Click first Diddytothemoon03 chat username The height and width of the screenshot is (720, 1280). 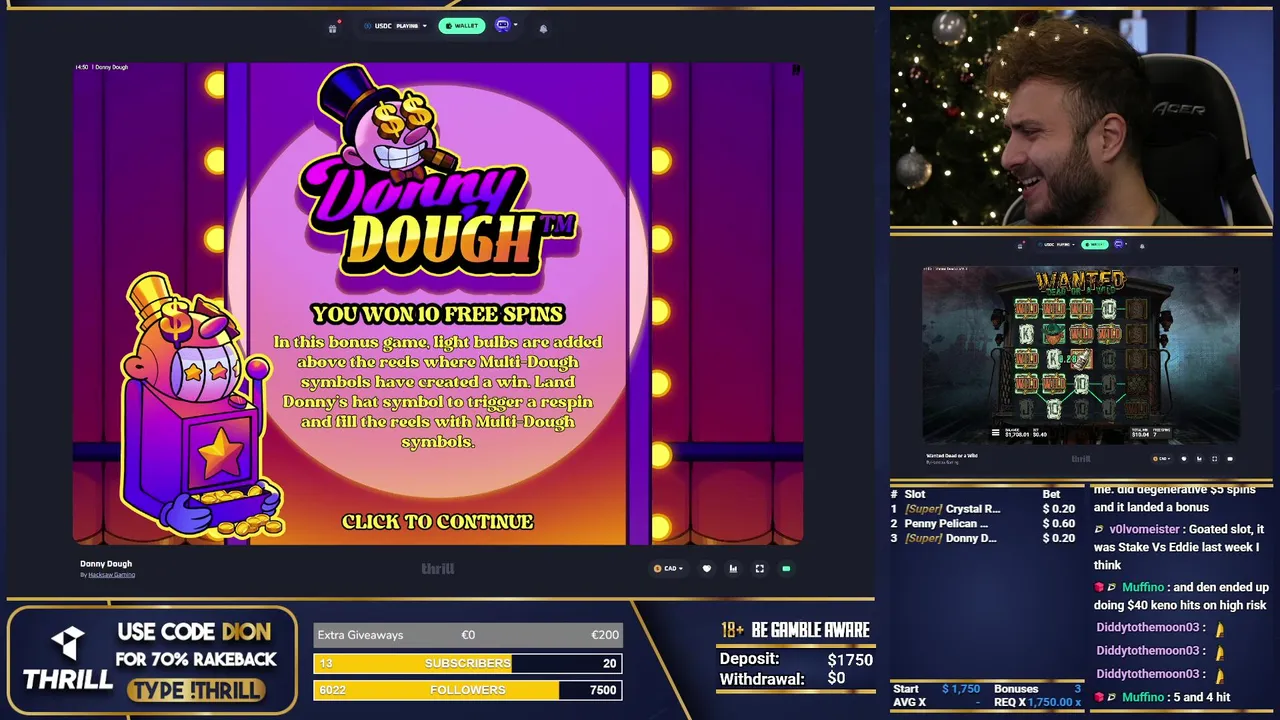pos(1147,627)
